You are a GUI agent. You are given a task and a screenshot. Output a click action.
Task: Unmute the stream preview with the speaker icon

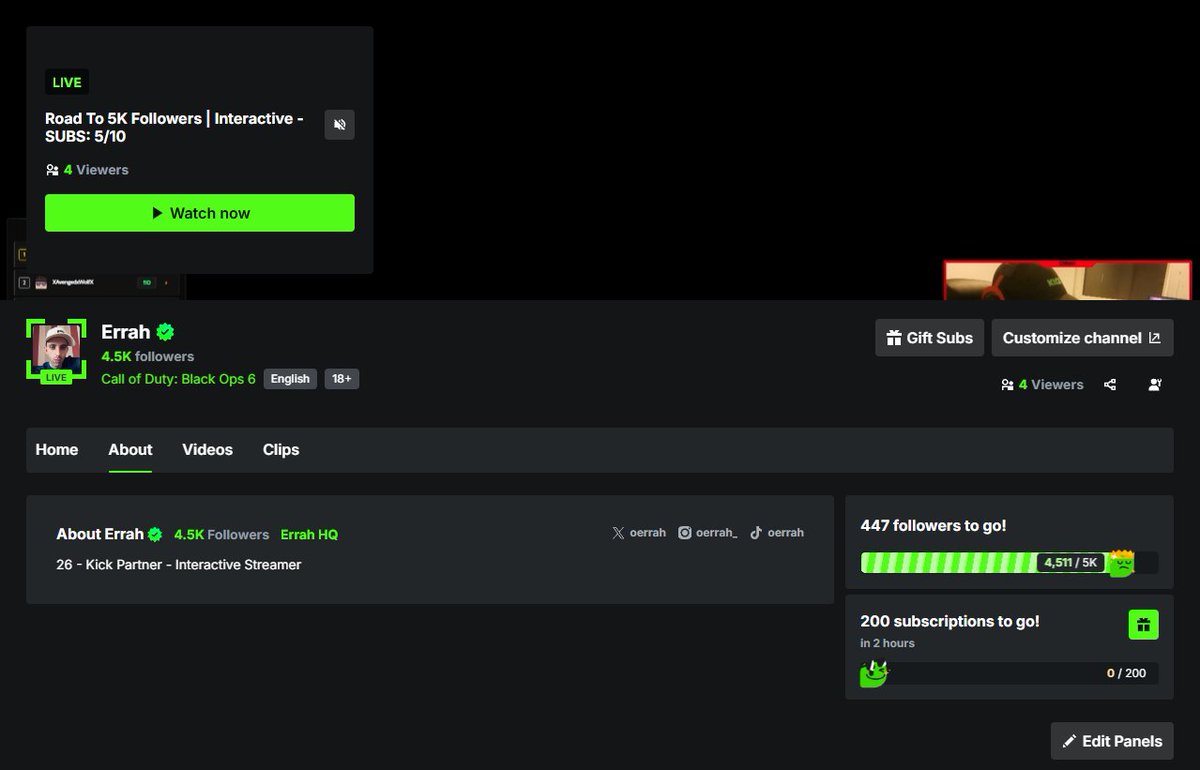click(x=340, y=125)
